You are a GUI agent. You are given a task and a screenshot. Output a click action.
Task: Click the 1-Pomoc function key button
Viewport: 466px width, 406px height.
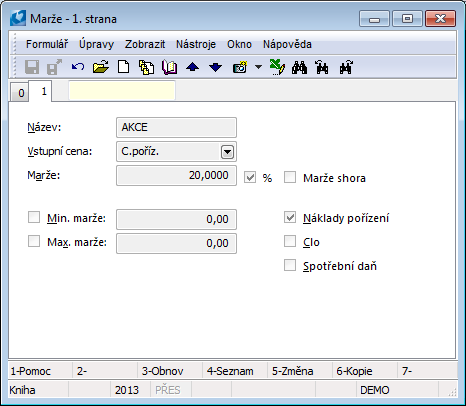[40, 371]
